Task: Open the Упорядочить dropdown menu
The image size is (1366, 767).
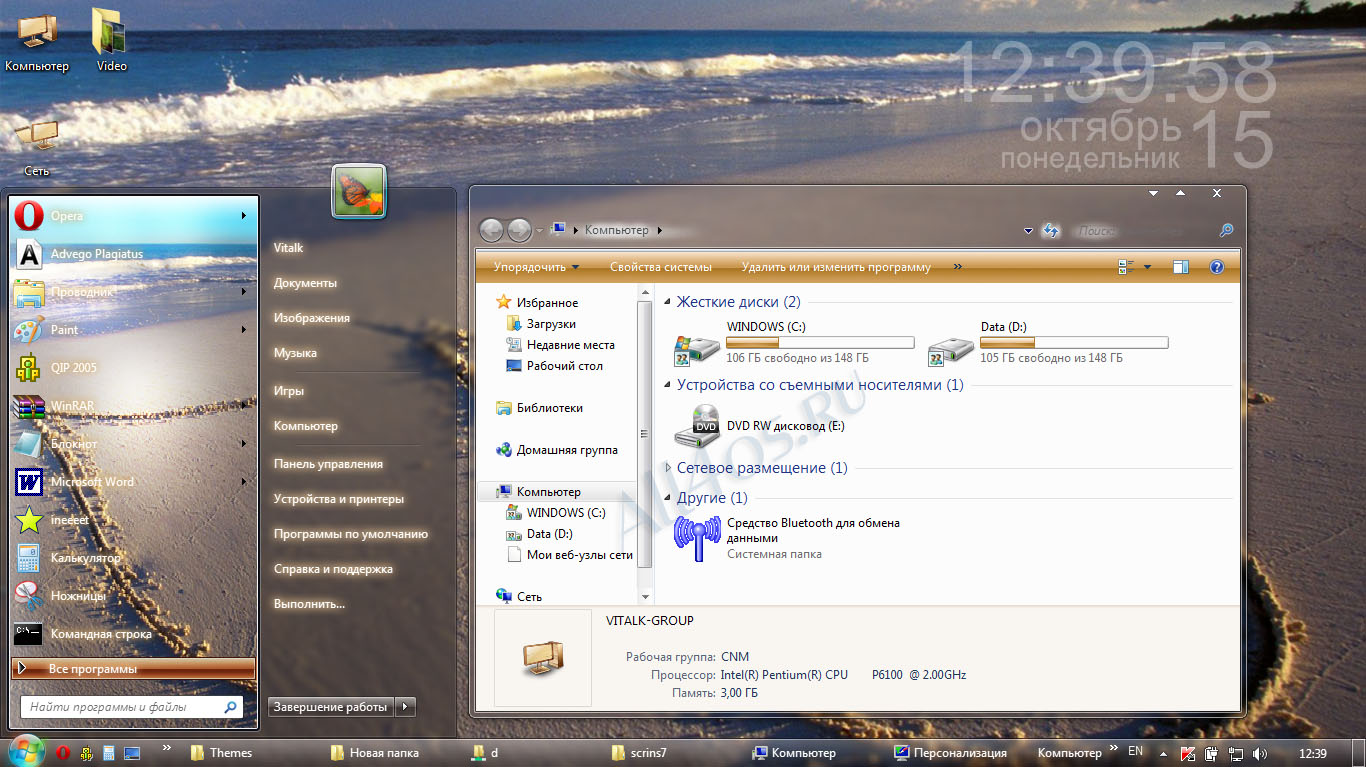Action: pyautogui.click(x=536, y=267)
